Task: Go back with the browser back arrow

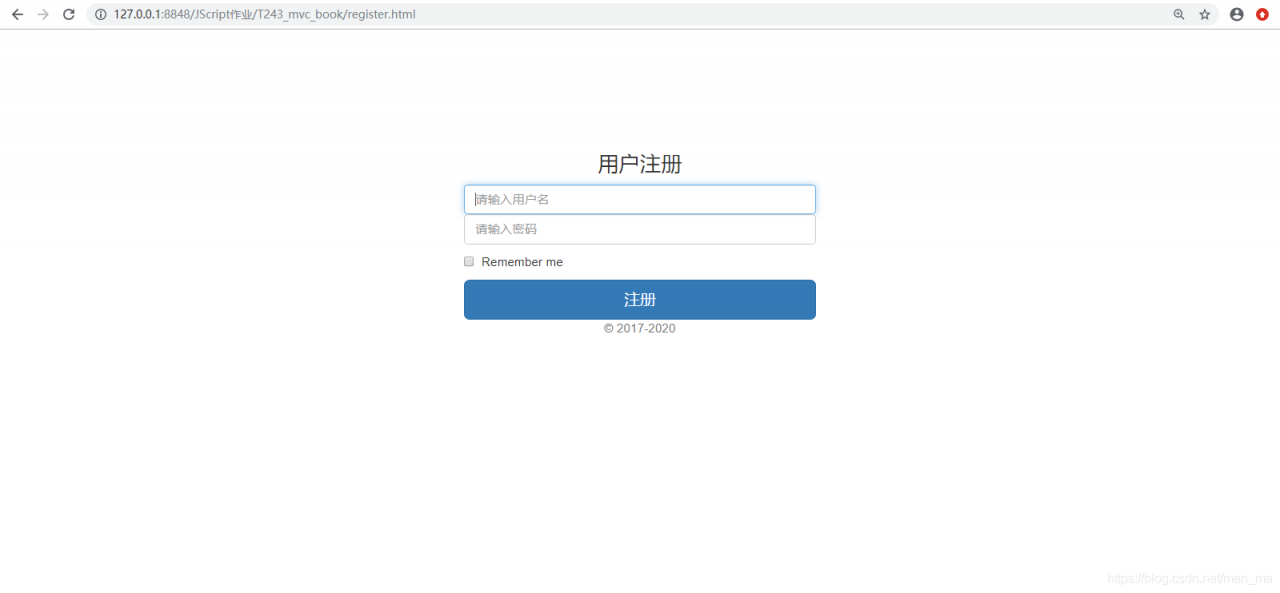Action: coord(17,15)
